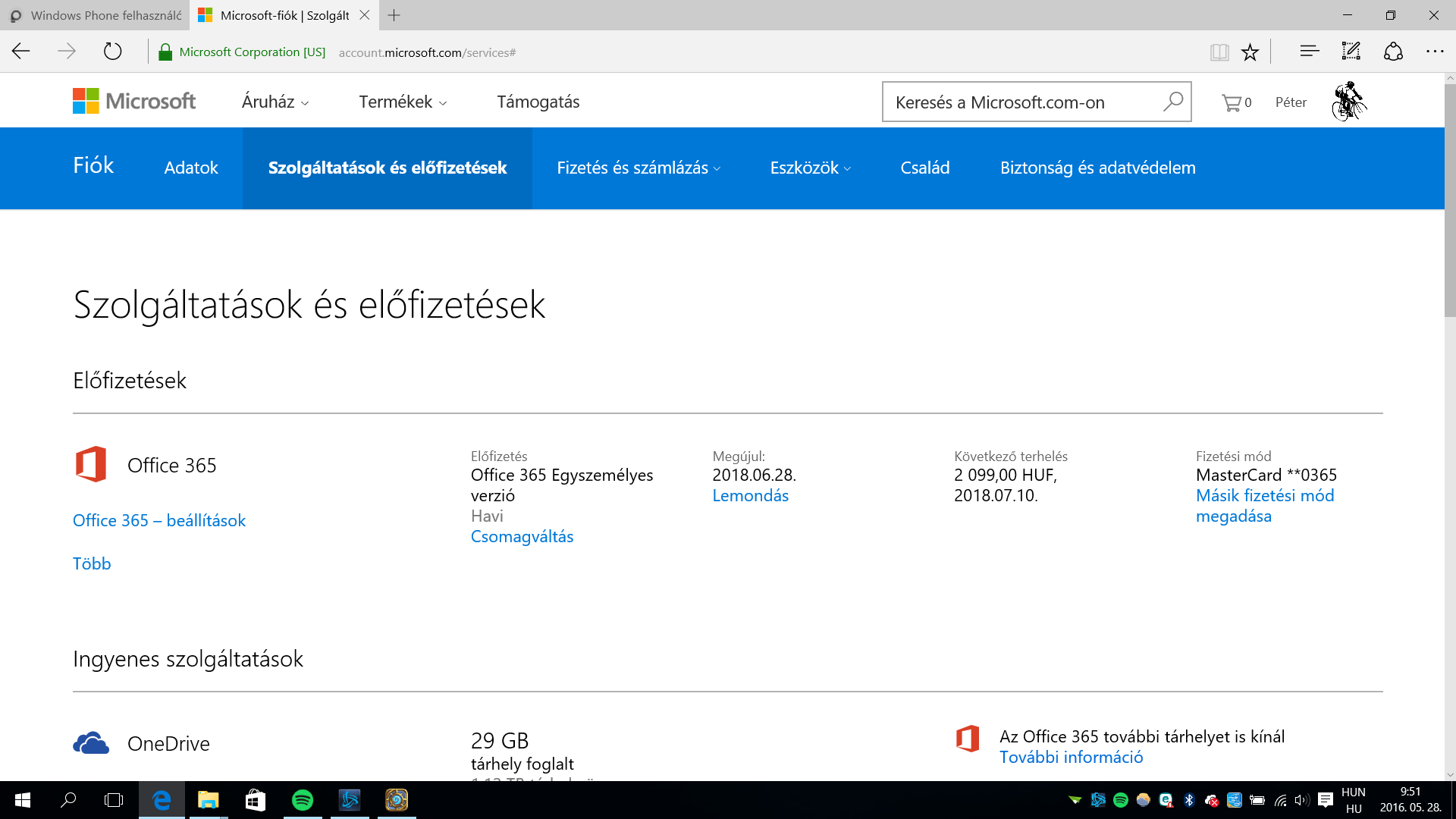Add page to favorites star
The height and width of the screenshot is (819, 1456).
click(x=1250, y=52)
